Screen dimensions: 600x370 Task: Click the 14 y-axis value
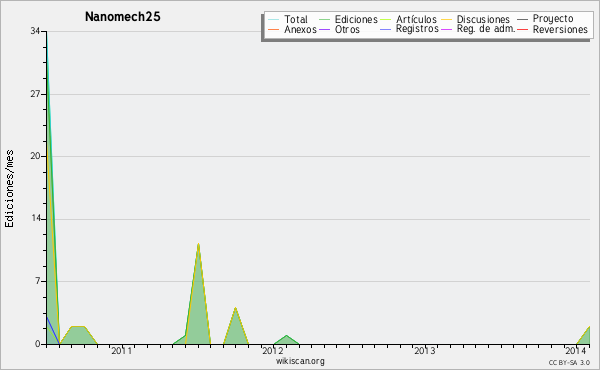click(x=35, y=219)
